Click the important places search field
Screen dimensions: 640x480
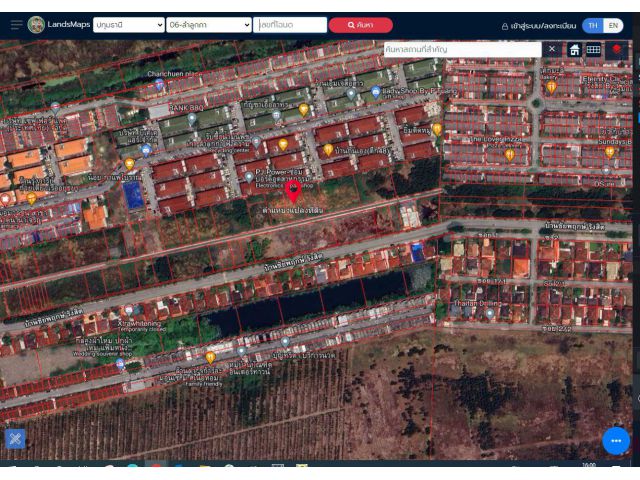coord(462,49)
